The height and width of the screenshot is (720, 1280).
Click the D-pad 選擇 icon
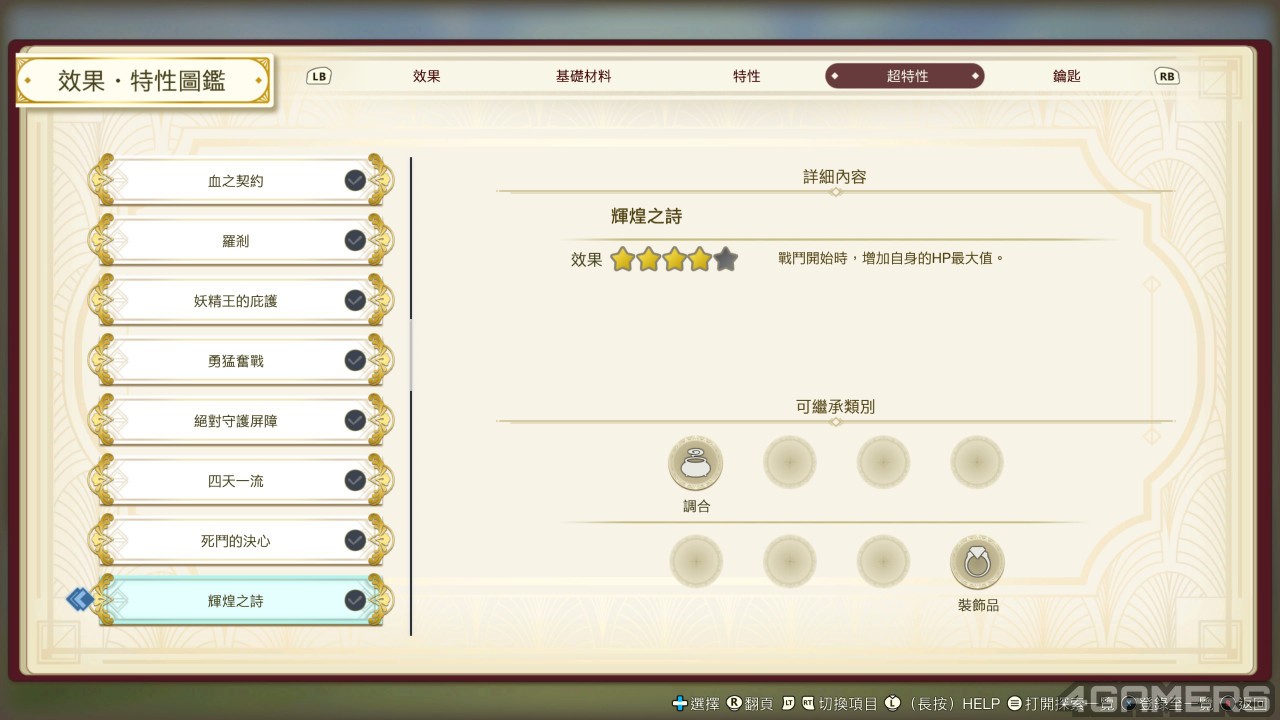(x=680, y=704)
